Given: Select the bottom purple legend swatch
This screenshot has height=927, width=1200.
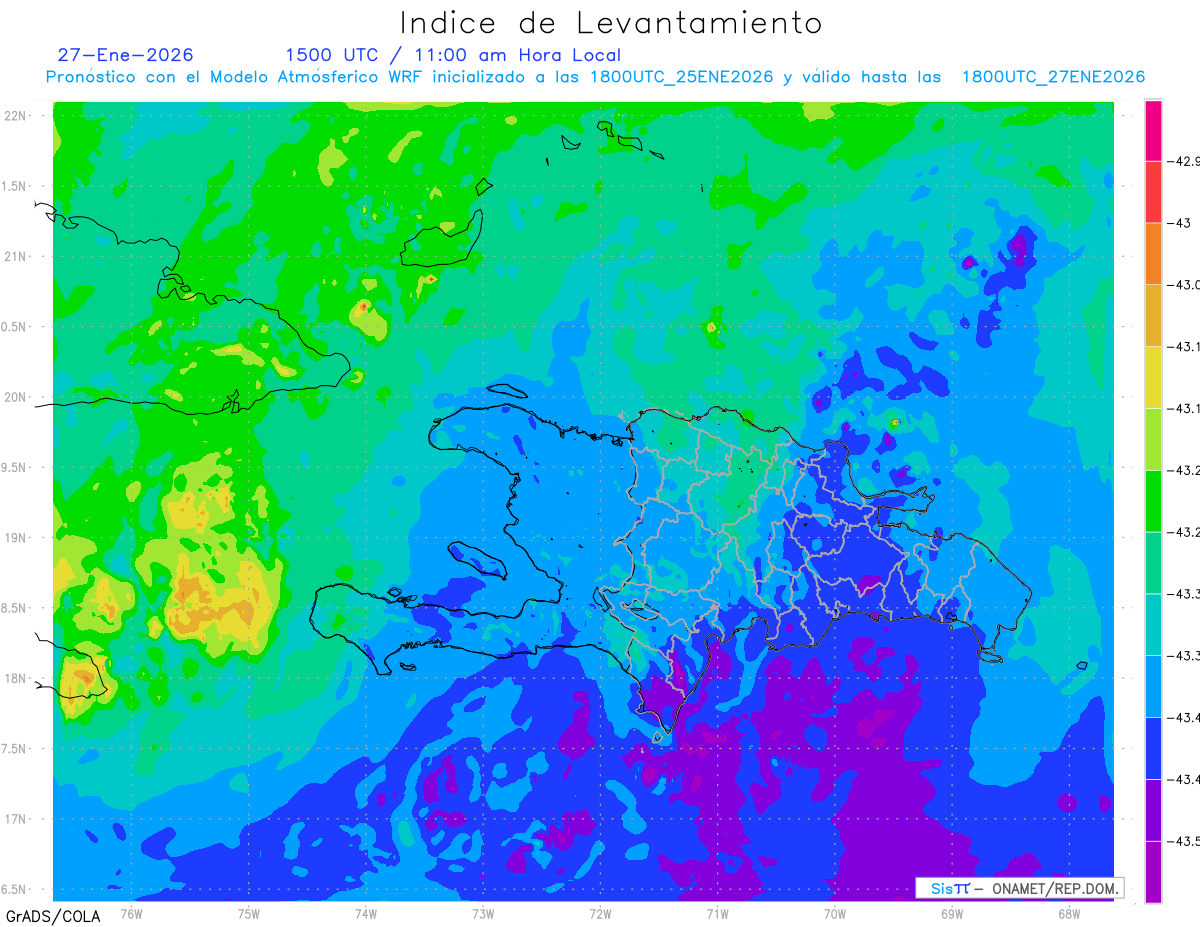Looking at the screenshot, I should [1153, 872].
